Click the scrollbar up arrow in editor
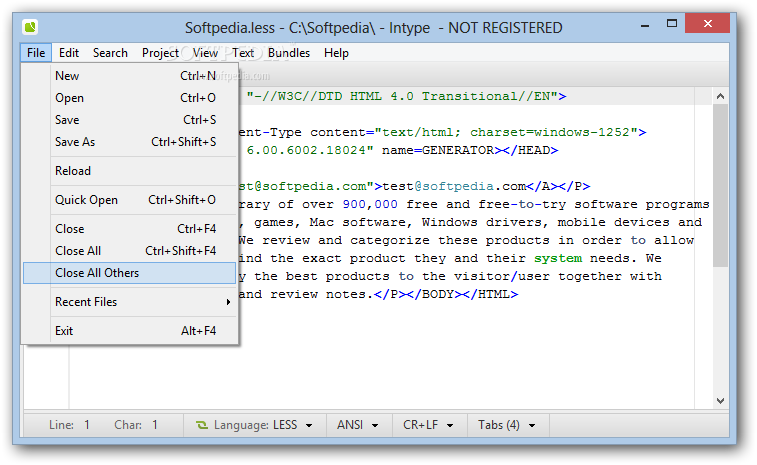Screen dimensions: 757x465 tap(720, 96)
